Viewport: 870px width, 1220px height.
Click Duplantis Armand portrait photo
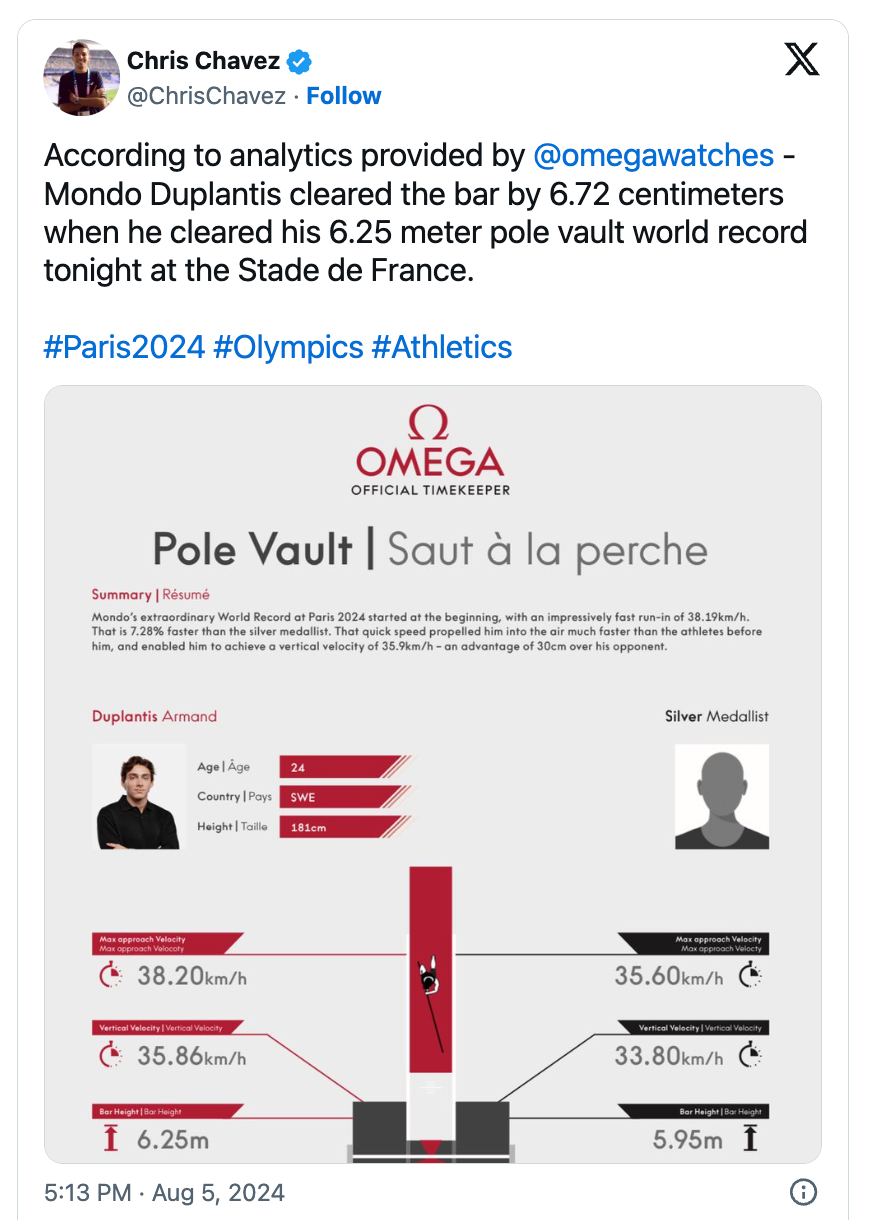coord(138,797)
